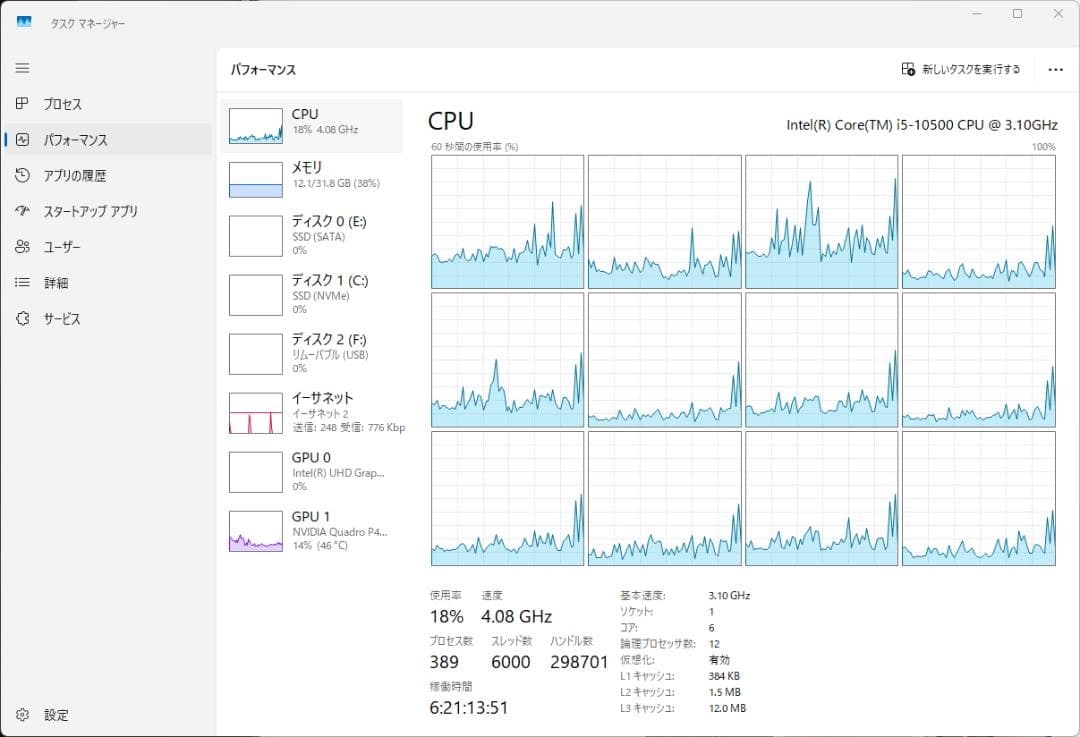This screenshot has height=737, width=1080.
Task: Open Task Manager settings gear
Action: pos(23,715)
